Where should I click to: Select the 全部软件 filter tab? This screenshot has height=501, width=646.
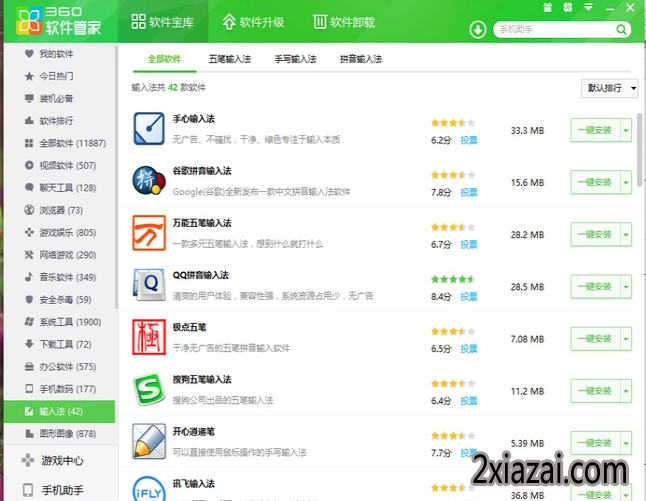click(164, 59)
